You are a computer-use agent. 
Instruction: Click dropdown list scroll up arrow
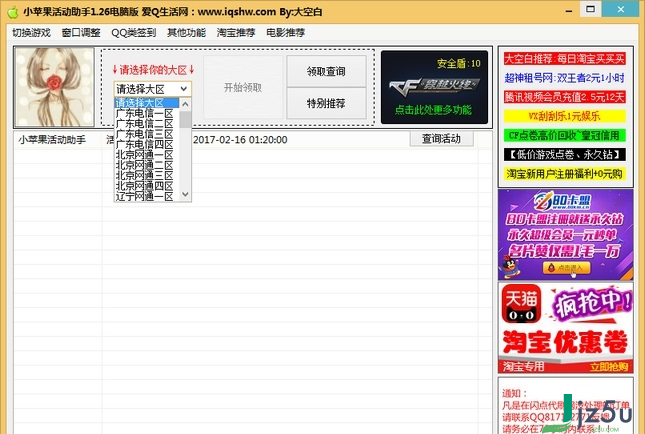185,104
